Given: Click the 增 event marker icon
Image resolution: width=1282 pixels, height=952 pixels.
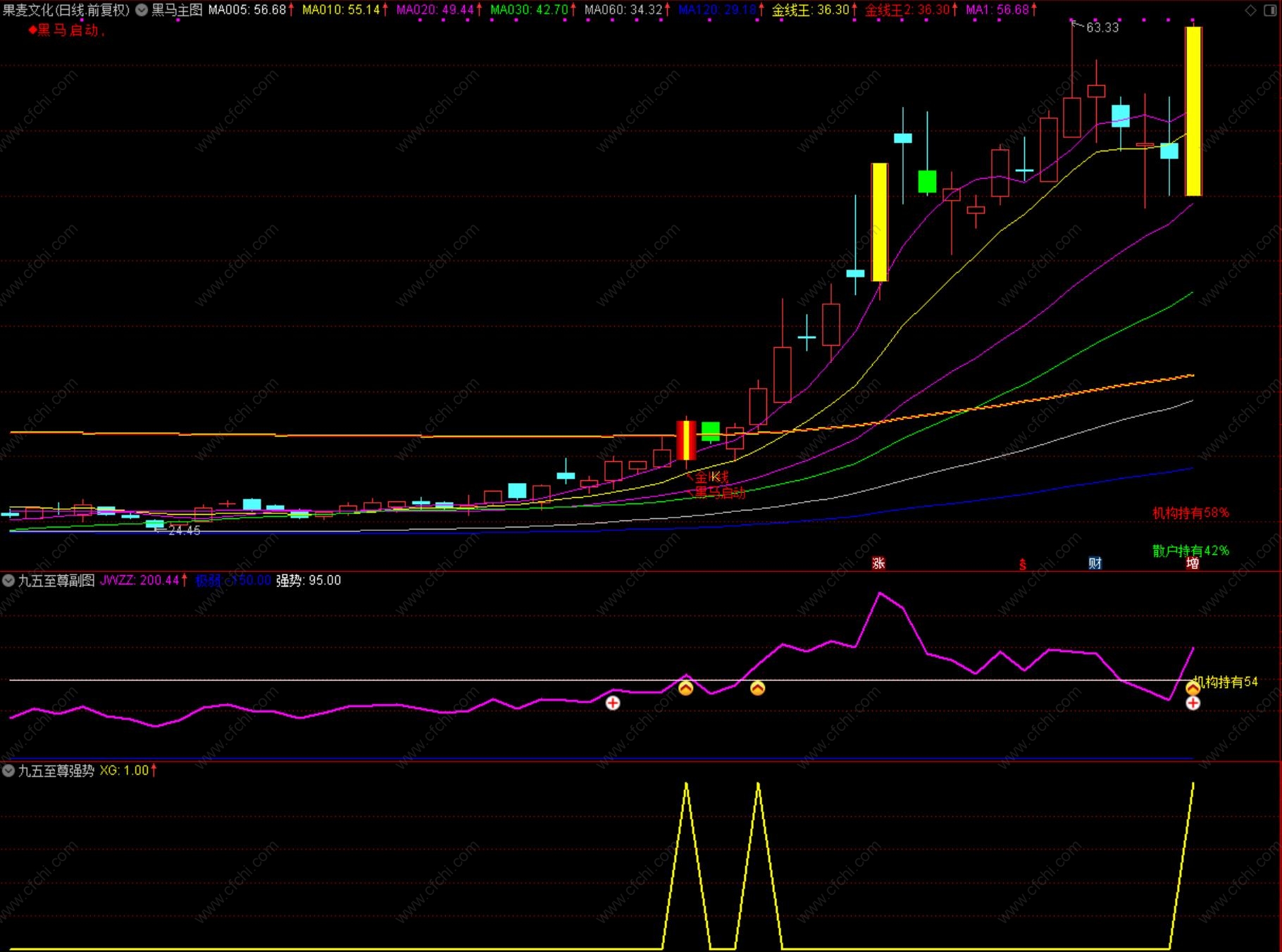Looking at the screenshot, I should [x=1193, y=563].
